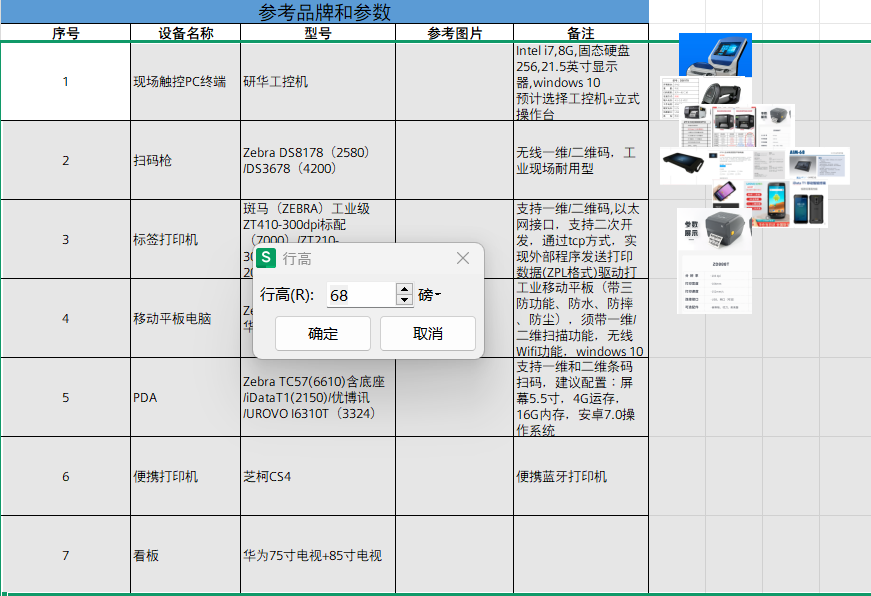Select the cell 移动平板电脑
Image resolution: width=871 pixels, height=596 pixels.
(186, 318)
